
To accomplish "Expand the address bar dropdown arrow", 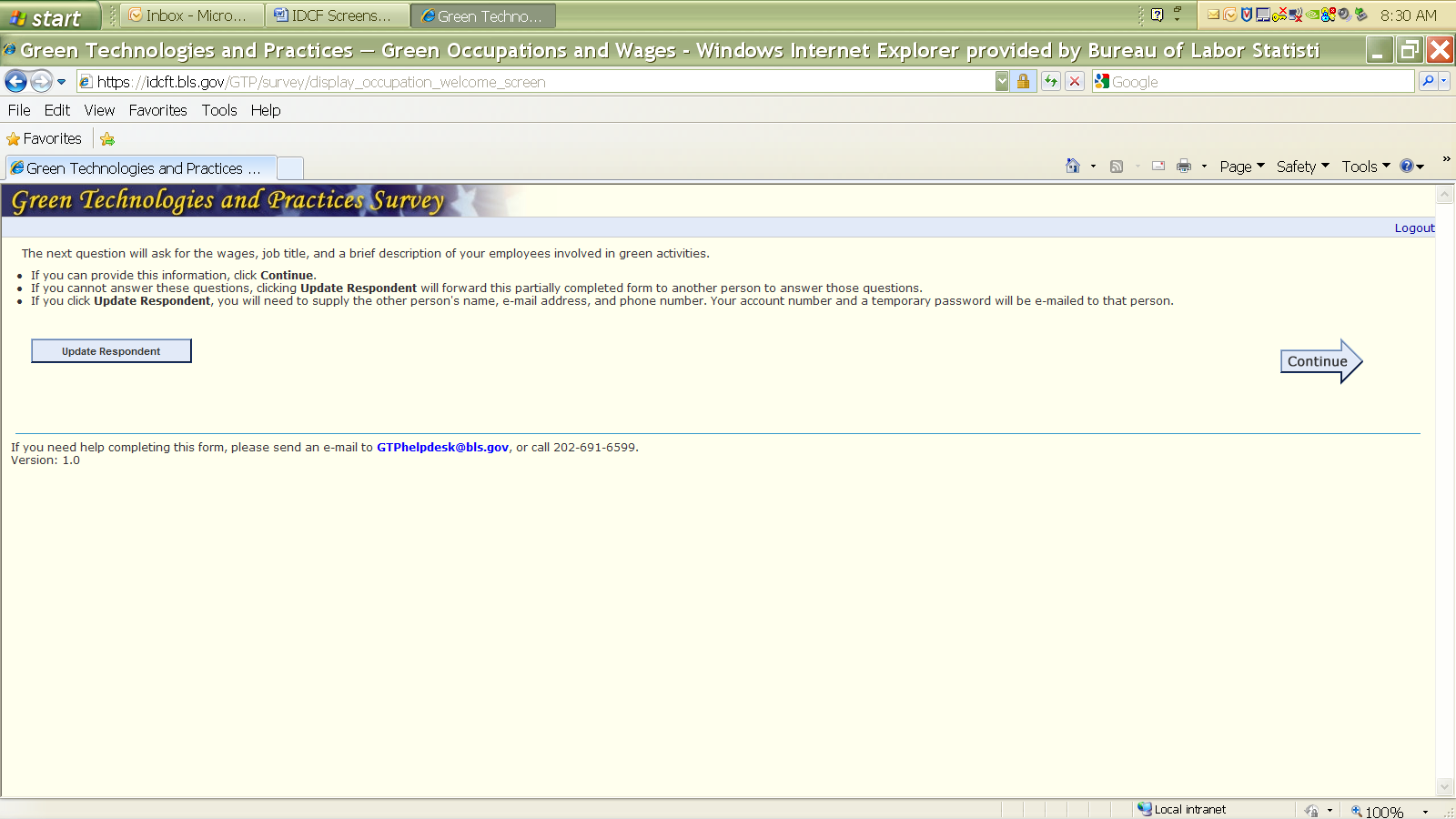I will click(1002, 82).
